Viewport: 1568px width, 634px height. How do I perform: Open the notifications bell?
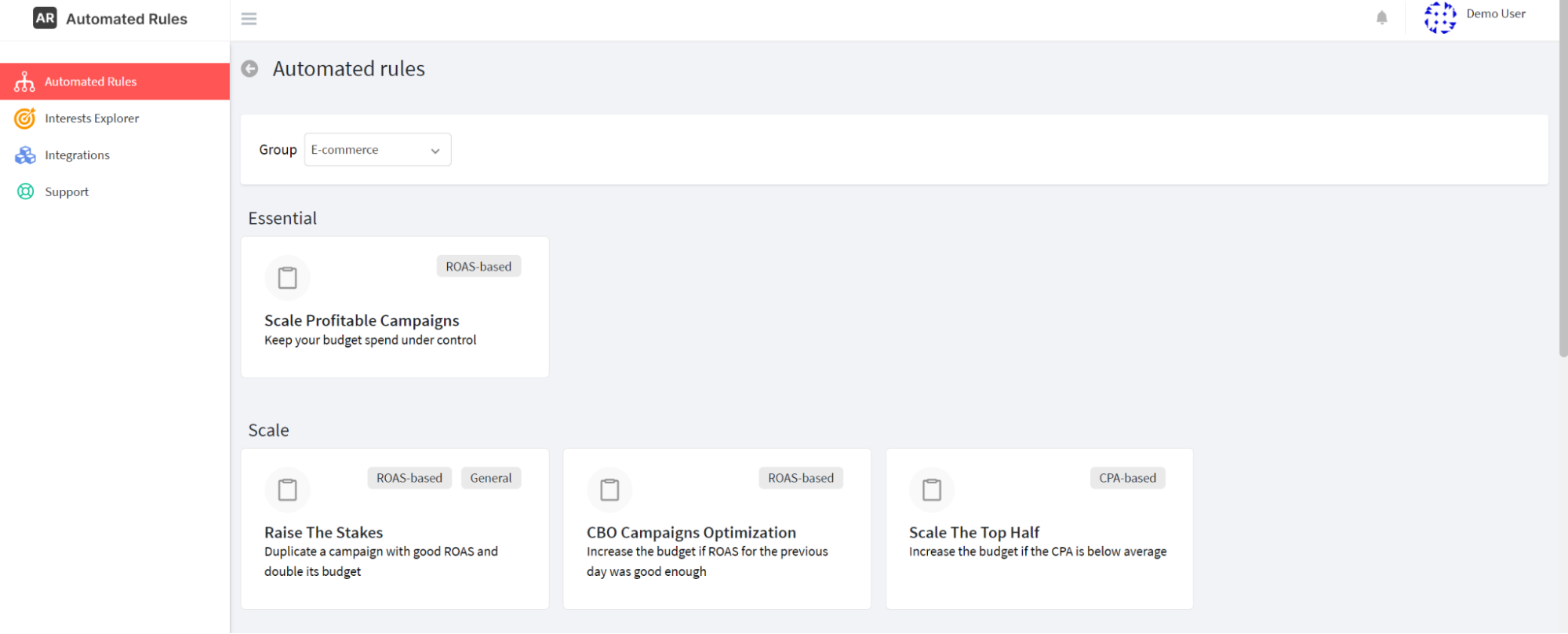(1381, 17)
